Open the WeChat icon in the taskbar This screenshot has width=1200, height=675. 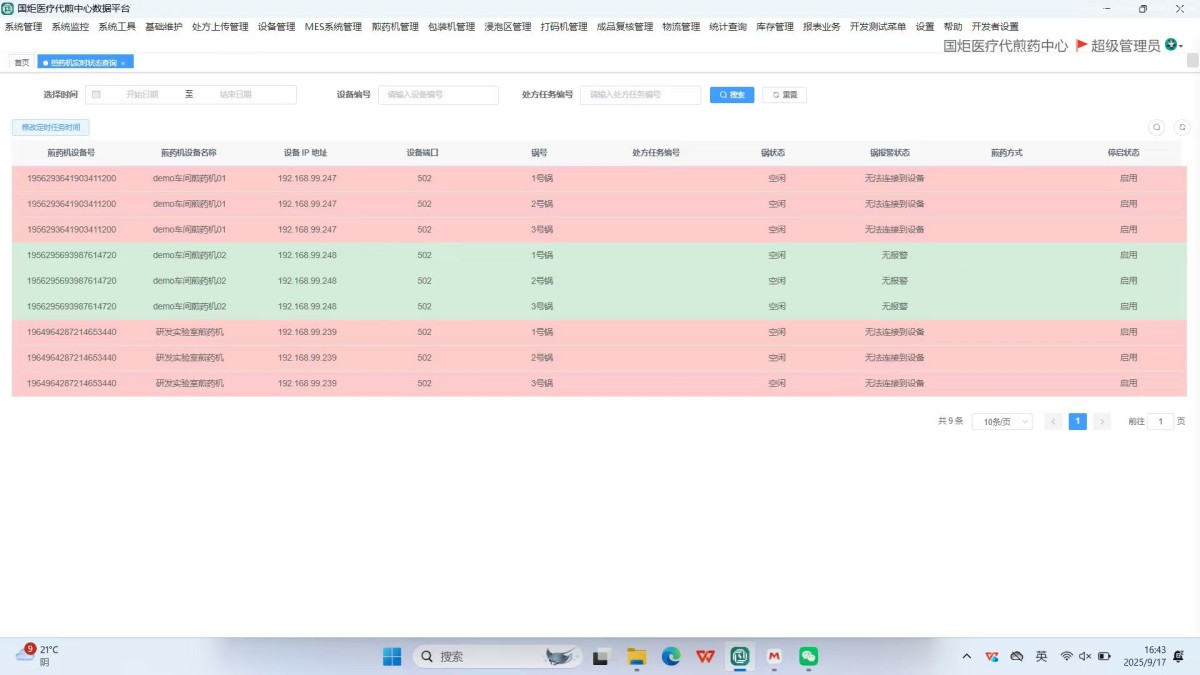pyautogui.click(x=808, y=656)
